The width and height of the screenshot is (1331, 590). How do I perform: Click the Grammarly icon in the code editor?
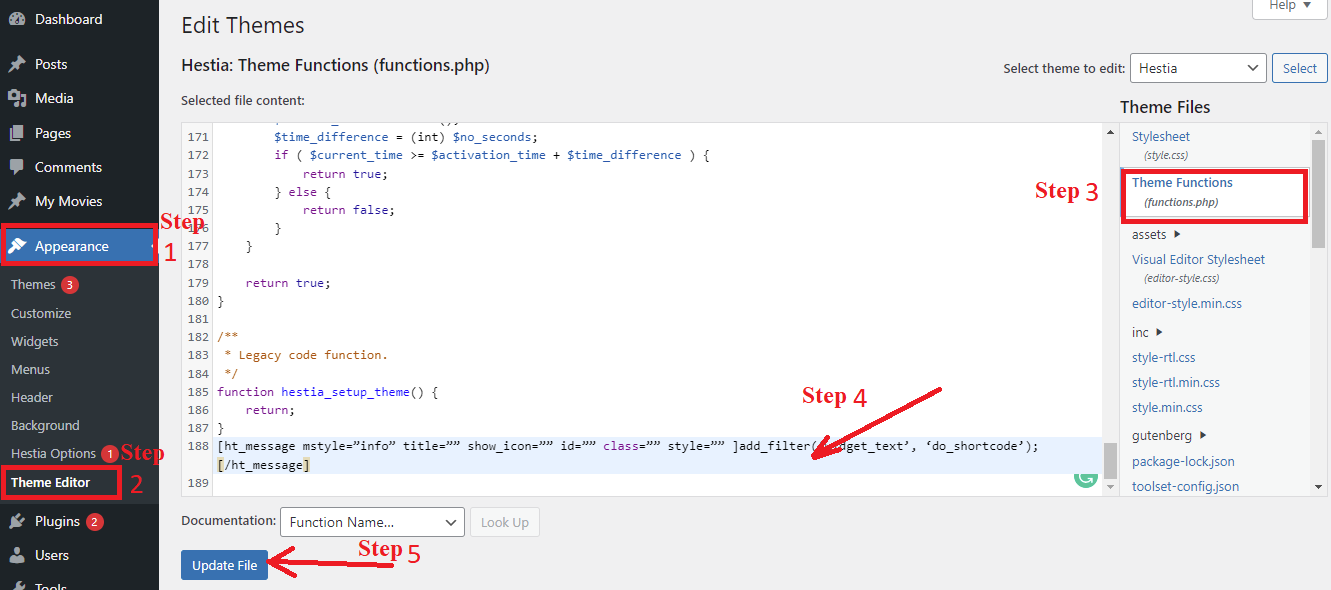1086,479
